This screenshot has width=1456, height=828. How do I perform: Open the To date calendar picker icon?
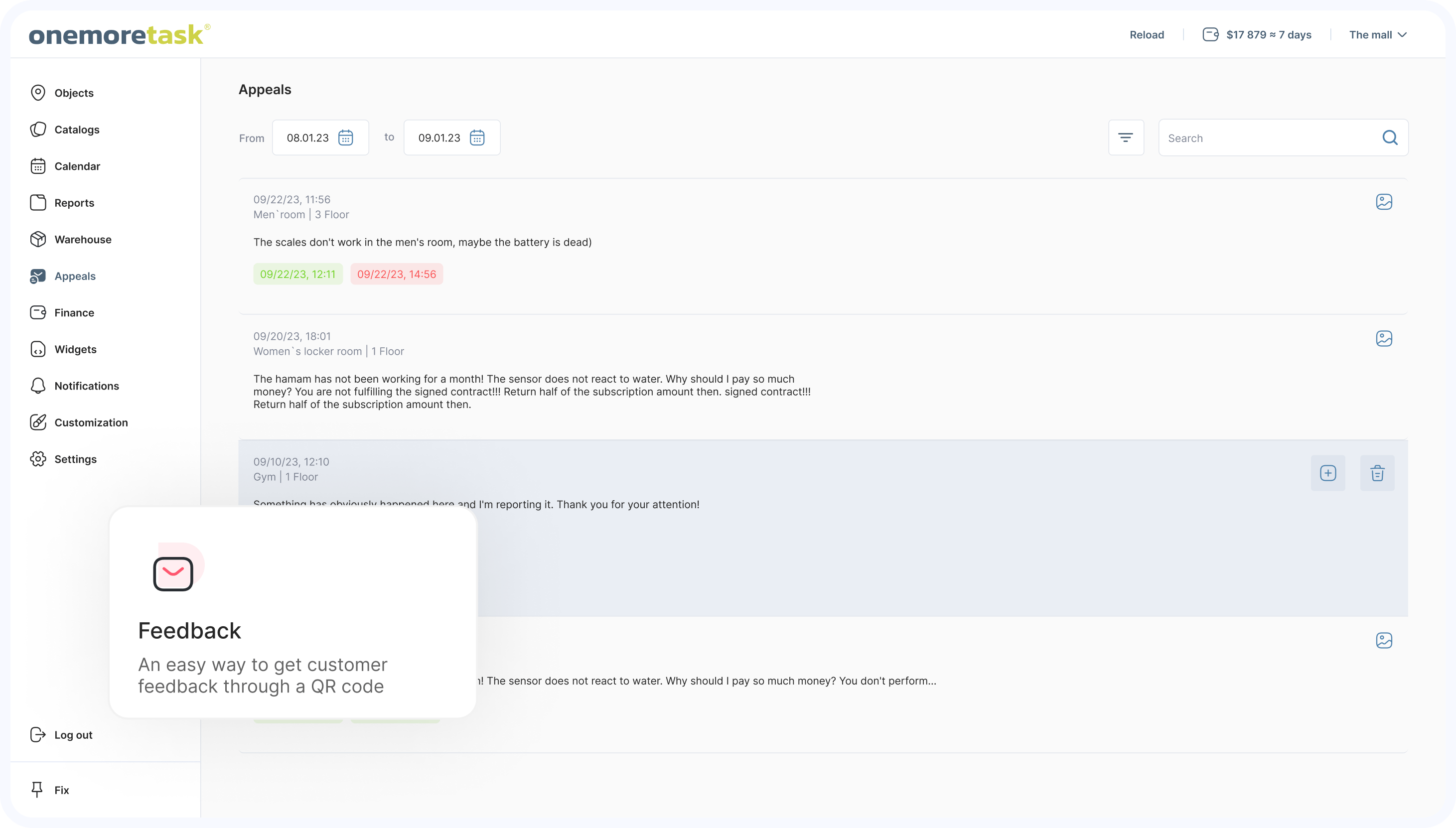(x=477, y=138)
